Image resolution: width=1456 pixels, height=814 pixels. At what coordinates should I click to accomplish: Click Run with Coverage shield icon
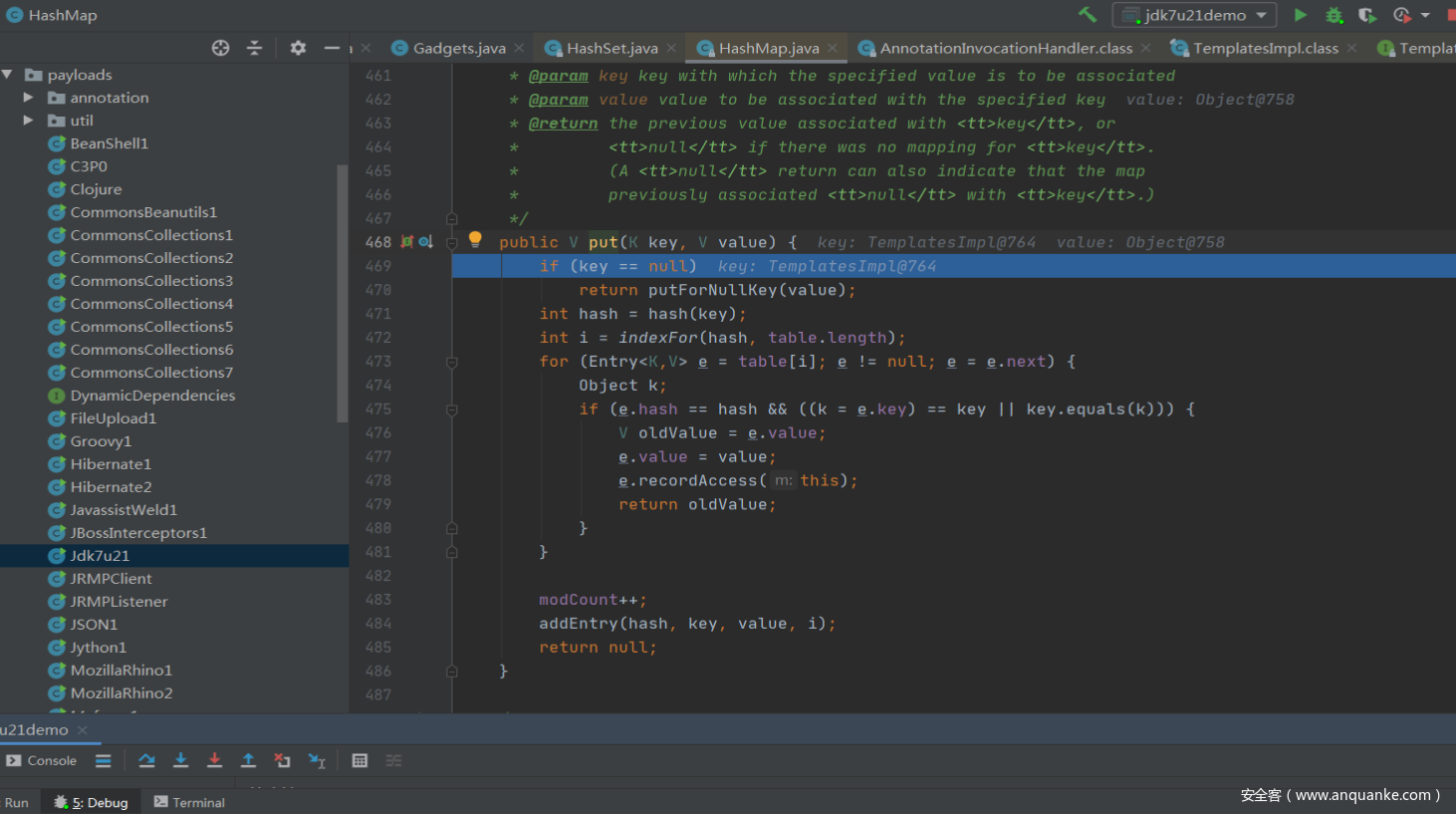pyautogui.click(x=1366, y=15)
